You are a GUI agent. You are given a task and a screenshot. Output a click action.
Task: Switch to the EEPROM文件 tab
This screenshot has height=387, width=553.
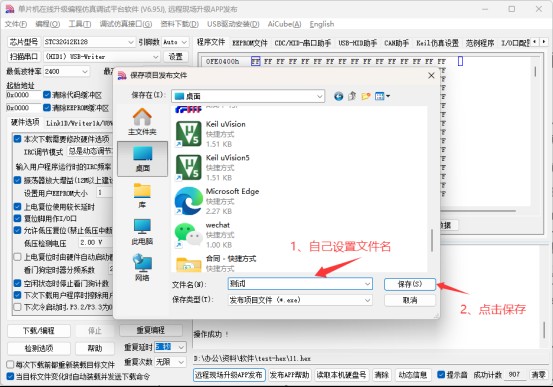pyautogui.click(x=250, y=43)
